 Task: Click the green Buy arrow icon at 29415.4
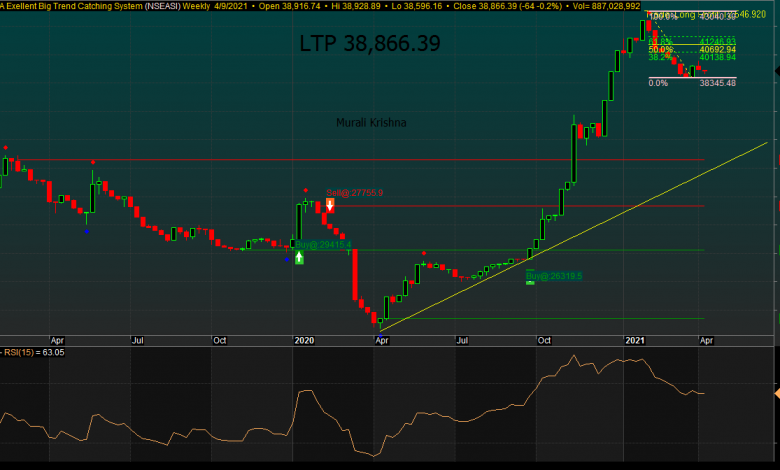[299, 258]
